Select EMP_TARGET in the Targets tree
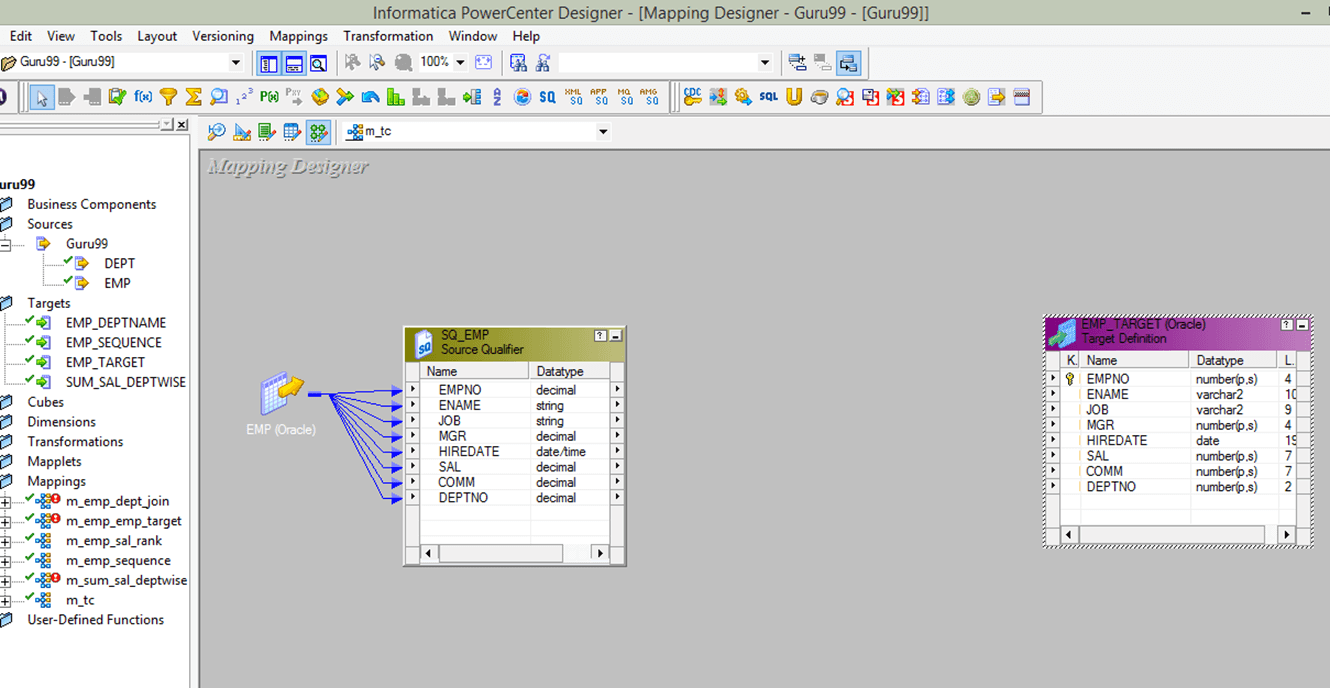Viewport: 1330px width, 688px height. pos(105,362)
